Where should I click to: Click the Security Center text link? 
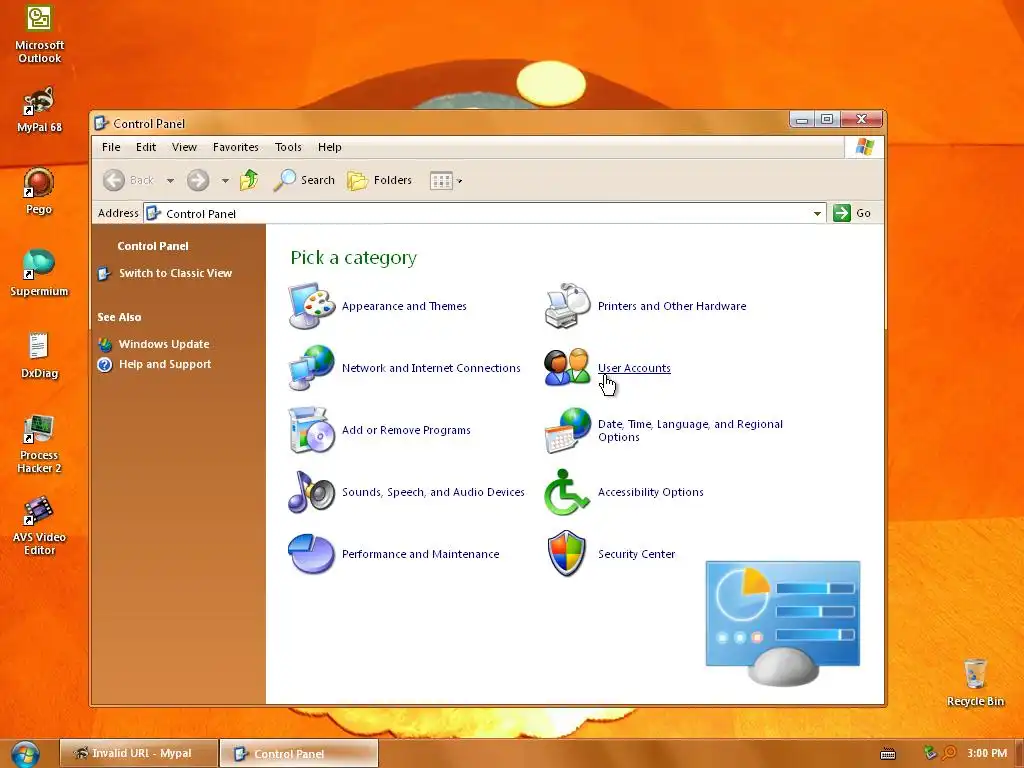[636, 554]
